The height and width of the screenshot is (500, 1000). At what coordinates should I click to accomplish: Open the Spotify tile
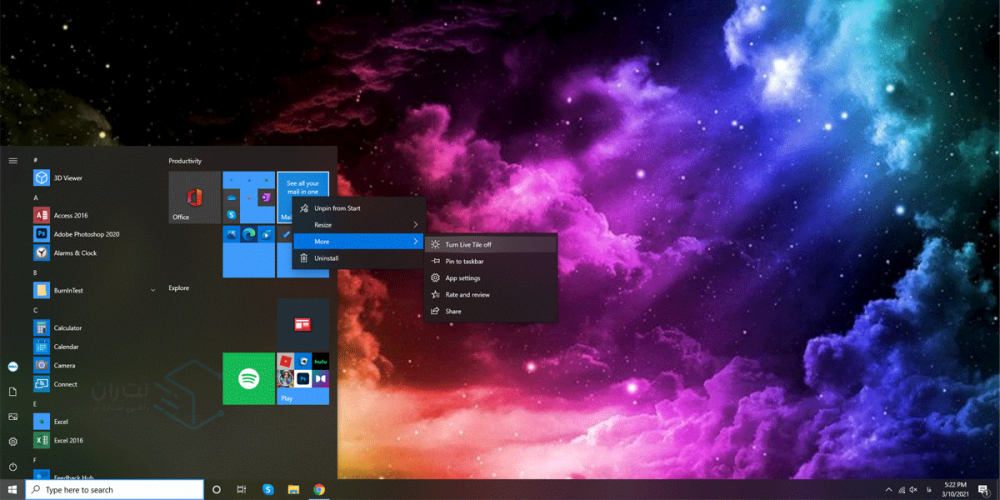pyautogui.click(x=248, y=378)
